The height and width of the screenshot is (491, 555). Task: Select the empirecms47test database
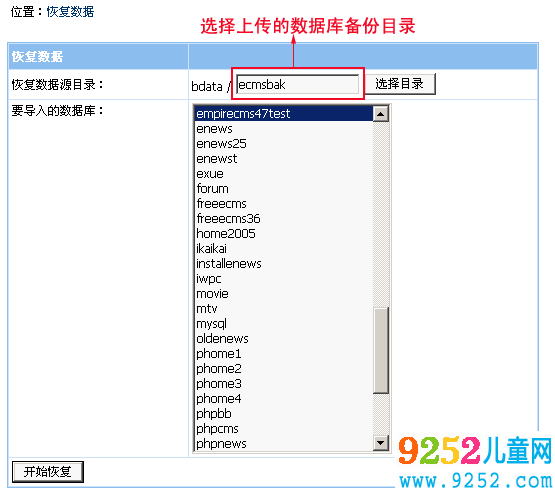(284, 114)
